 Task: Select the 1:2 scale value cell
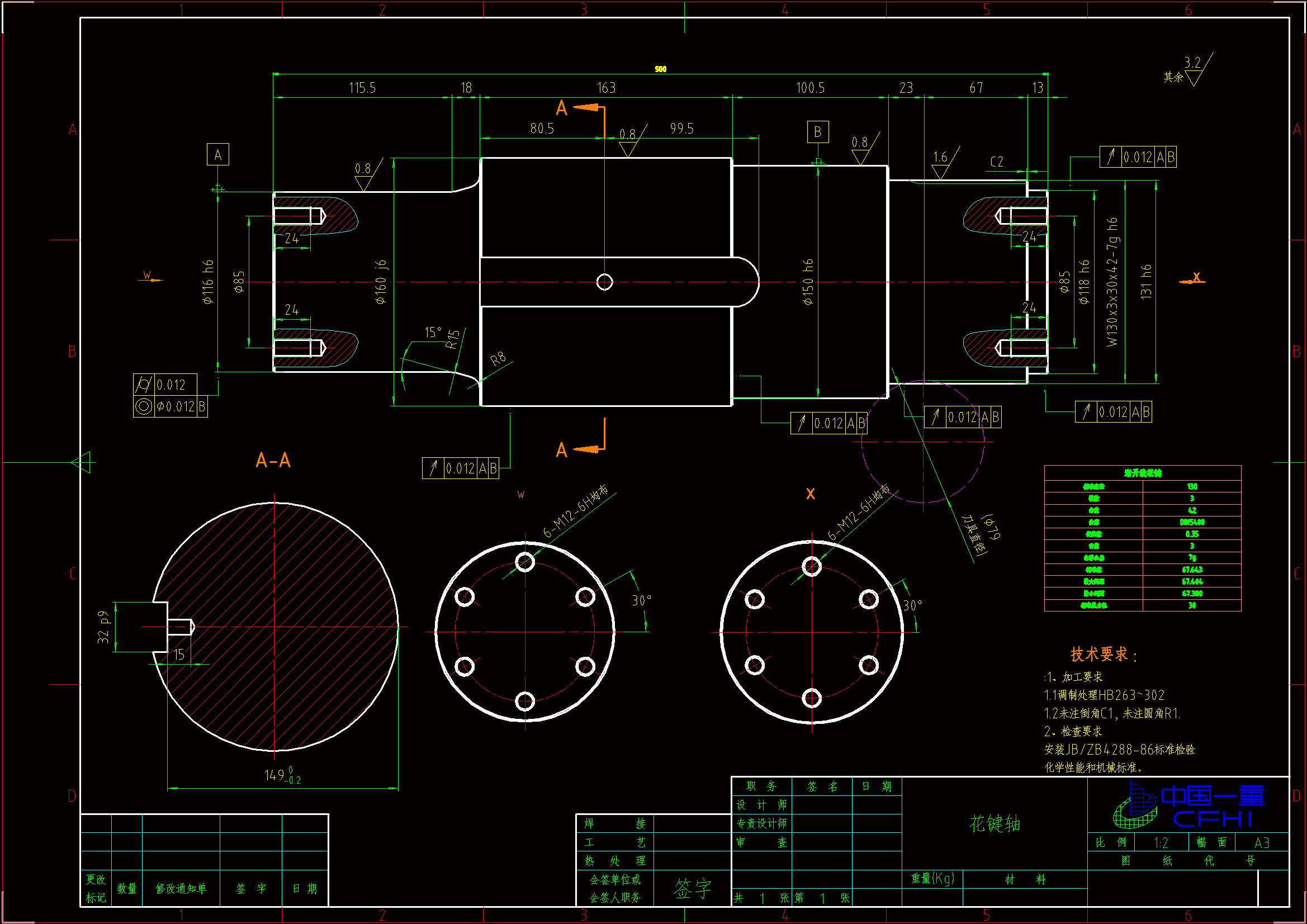coord(1161,842)
